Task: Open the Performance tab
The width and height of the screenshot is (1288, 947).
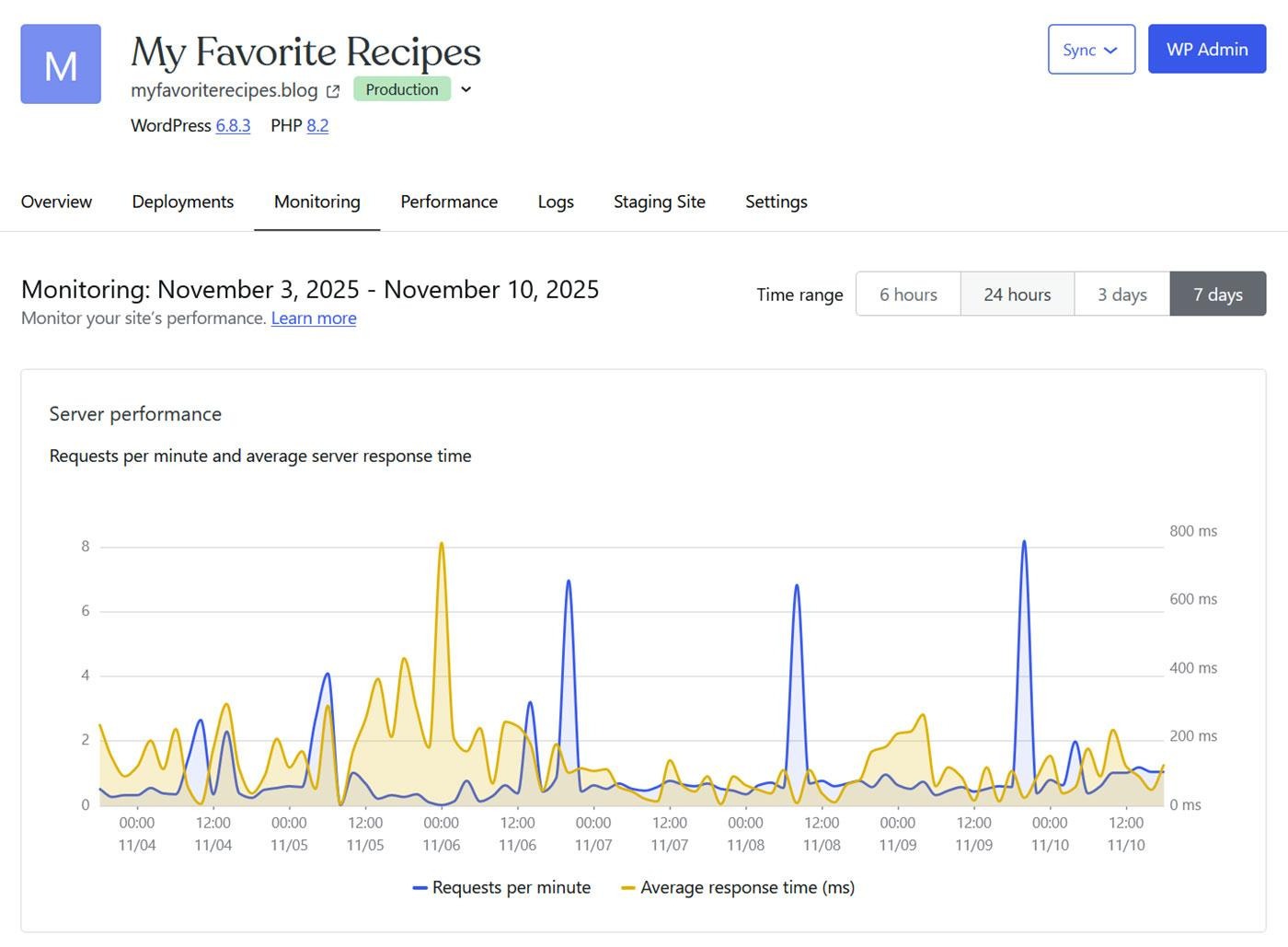Action: 449,202
